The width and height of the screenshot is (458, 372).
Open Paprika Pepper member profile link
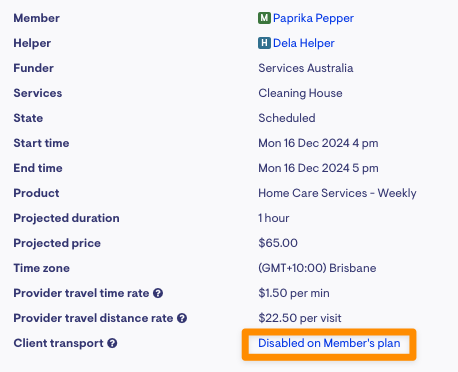(x=313, y=18)
